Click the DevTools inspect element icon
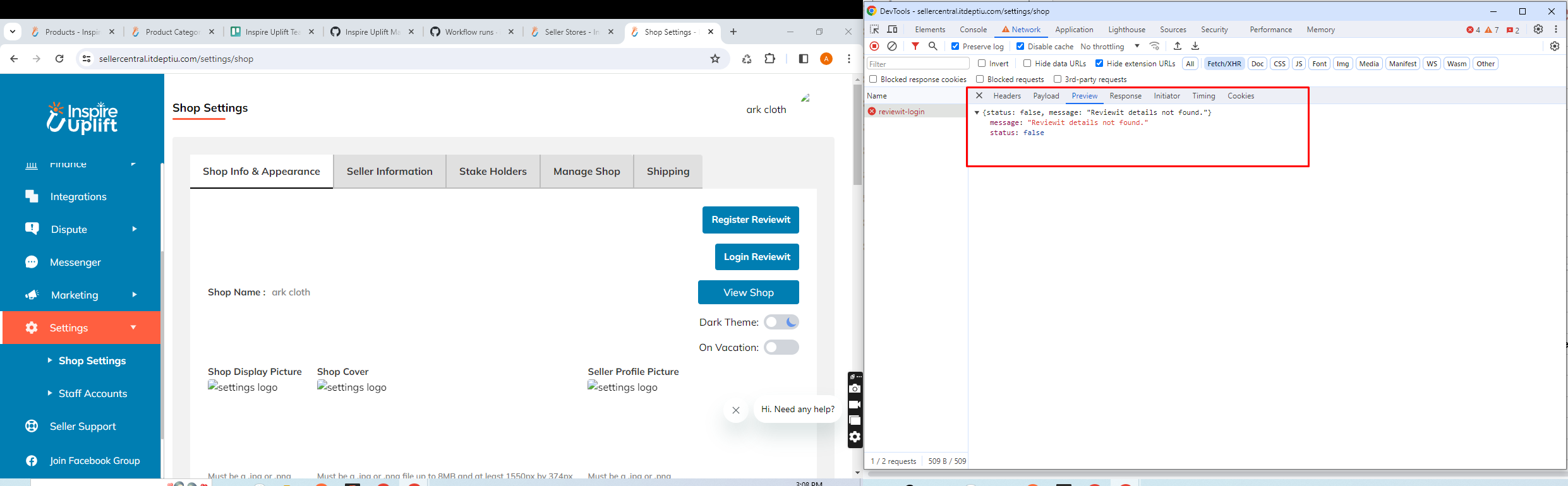The width and height of the screenshot is (1568, 486). click(874, 30)
